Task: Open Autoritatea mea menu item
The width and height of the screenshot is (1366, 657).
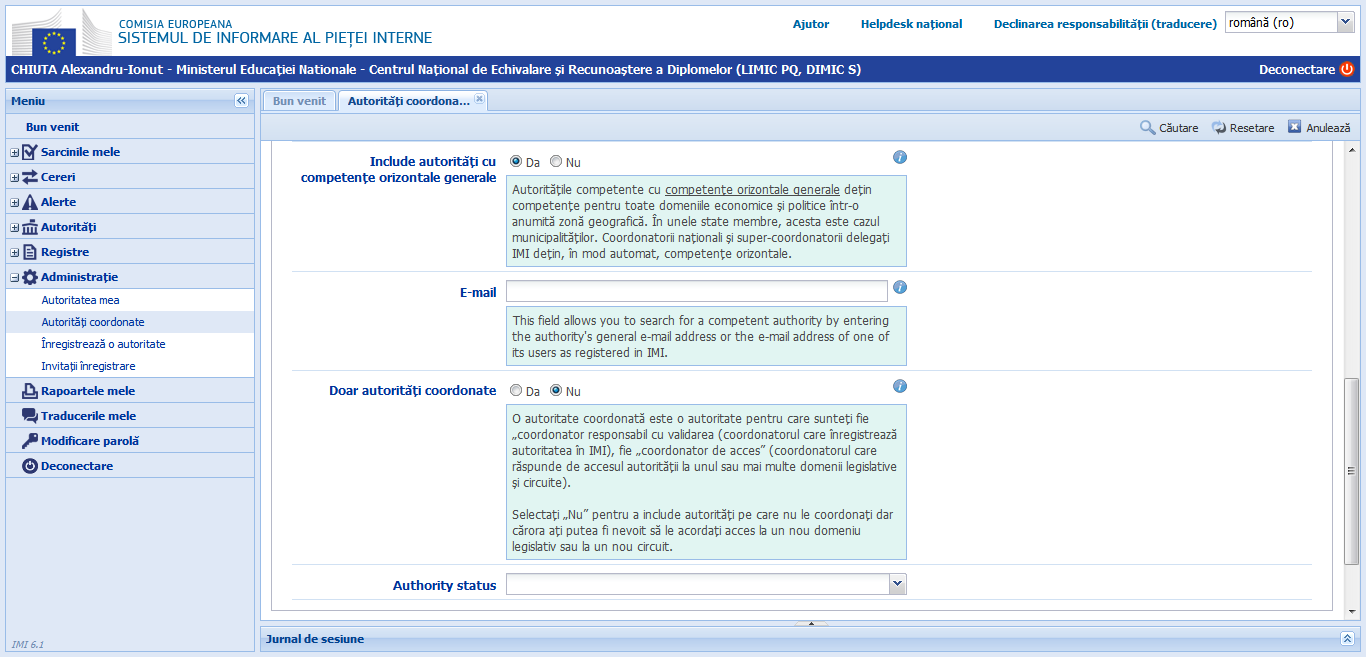Action: click(x=81, y=300)
